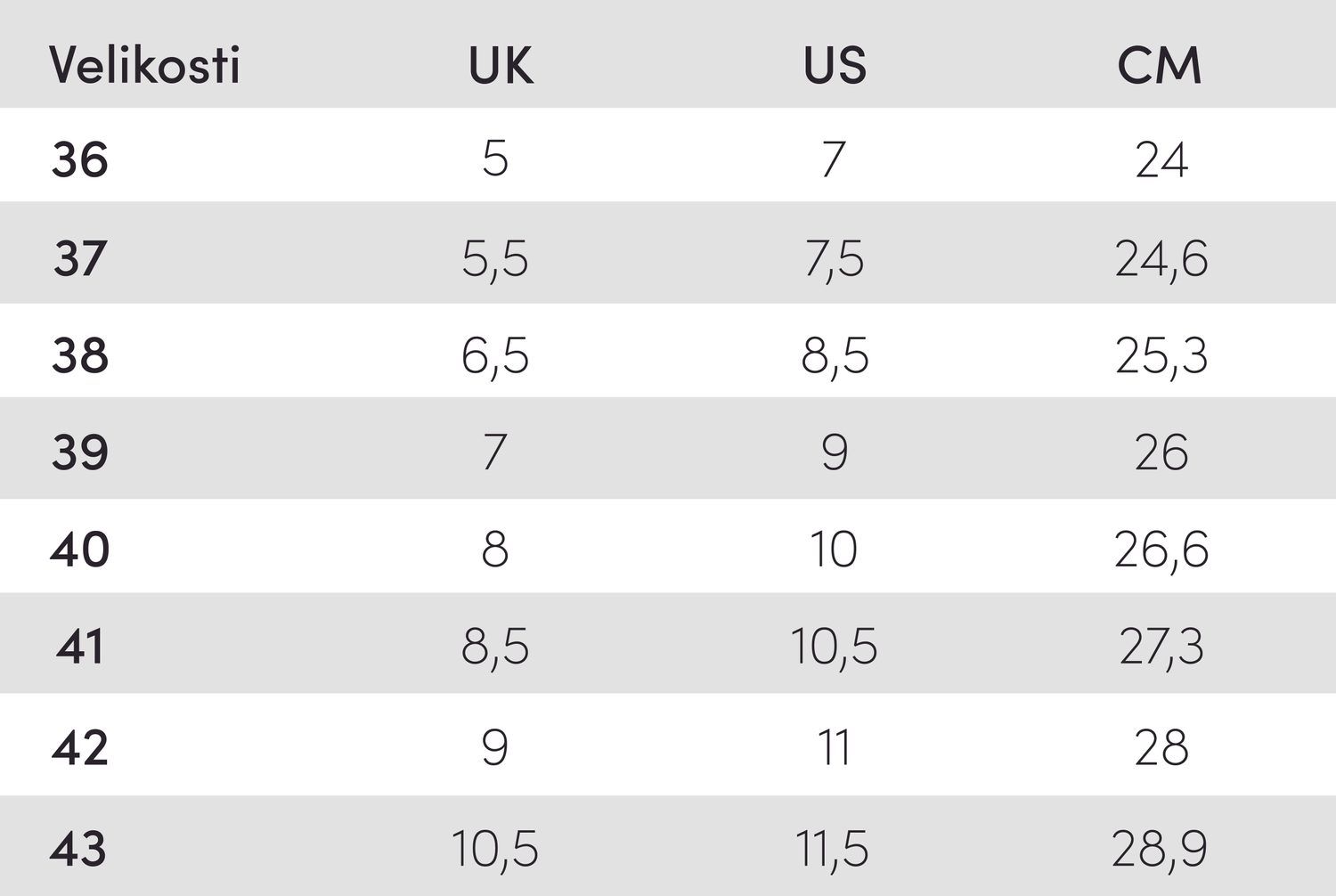Select US value 11,5 for size 43
This screenshot has height=896, width=1336.
832,848
